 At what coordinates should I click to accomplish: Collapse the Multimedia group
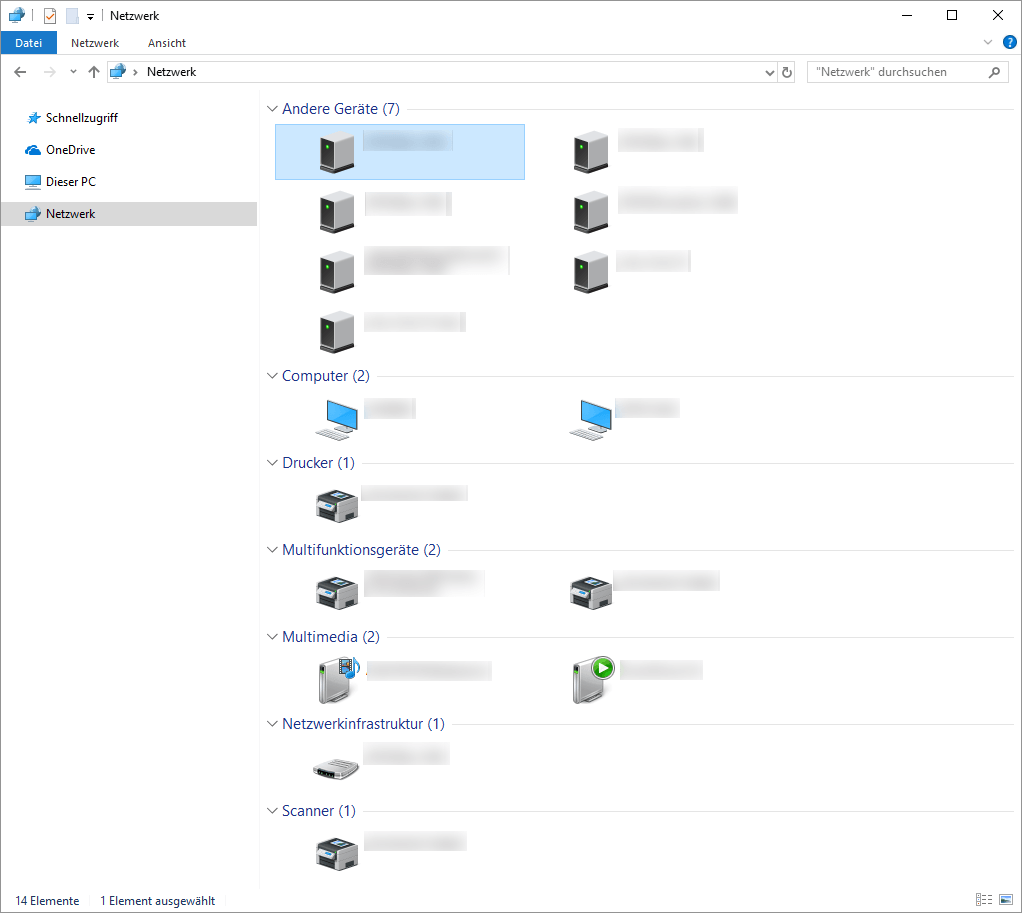(272, 636)
